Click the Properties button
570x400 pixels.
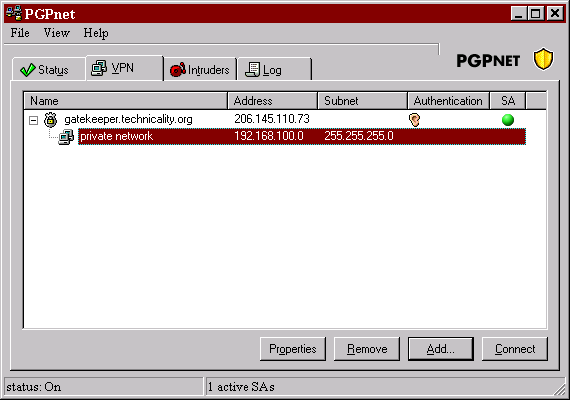tap(293, 349)
